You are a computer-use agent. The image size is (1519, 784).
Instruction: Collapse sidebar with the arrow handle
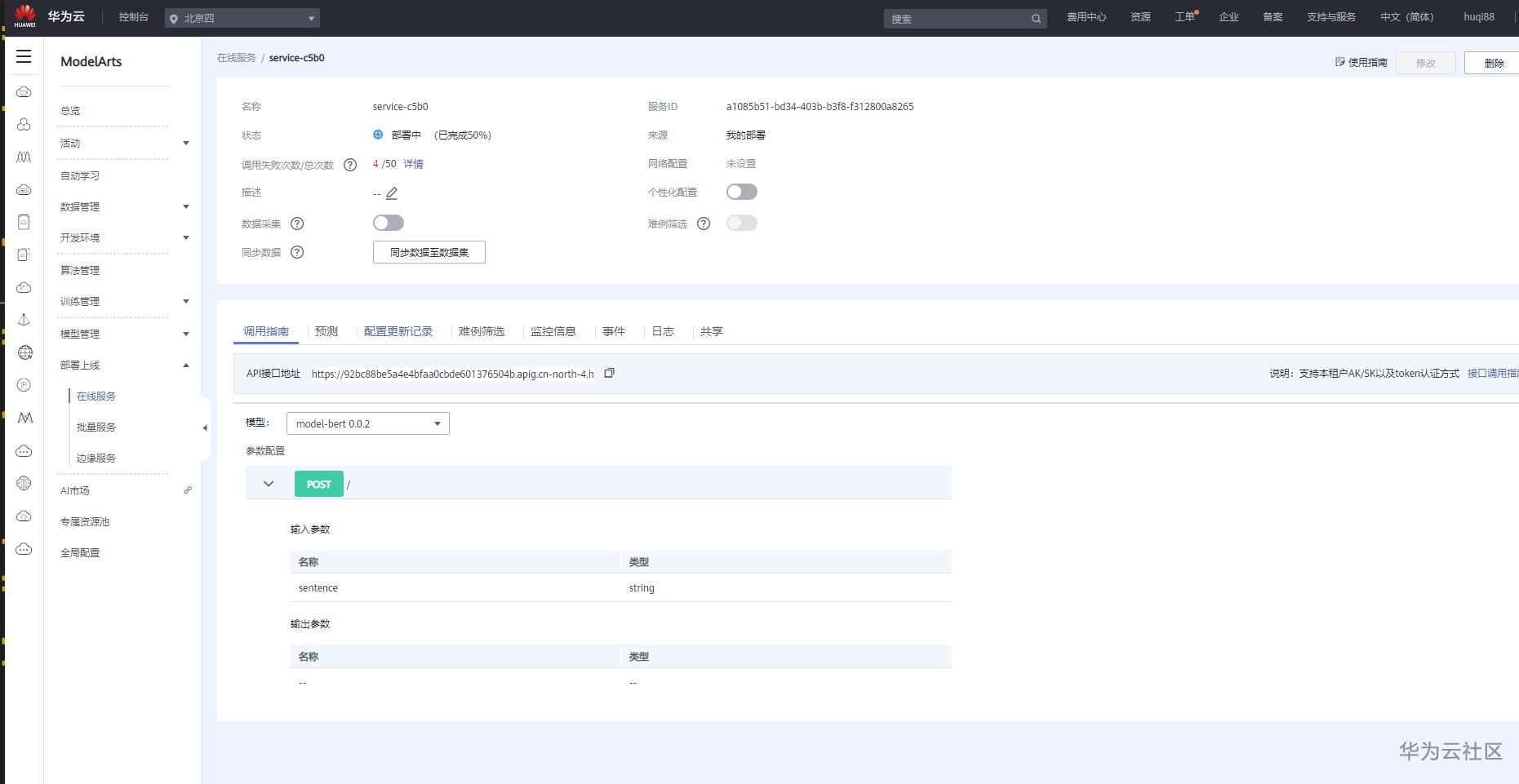click(205, 427)
